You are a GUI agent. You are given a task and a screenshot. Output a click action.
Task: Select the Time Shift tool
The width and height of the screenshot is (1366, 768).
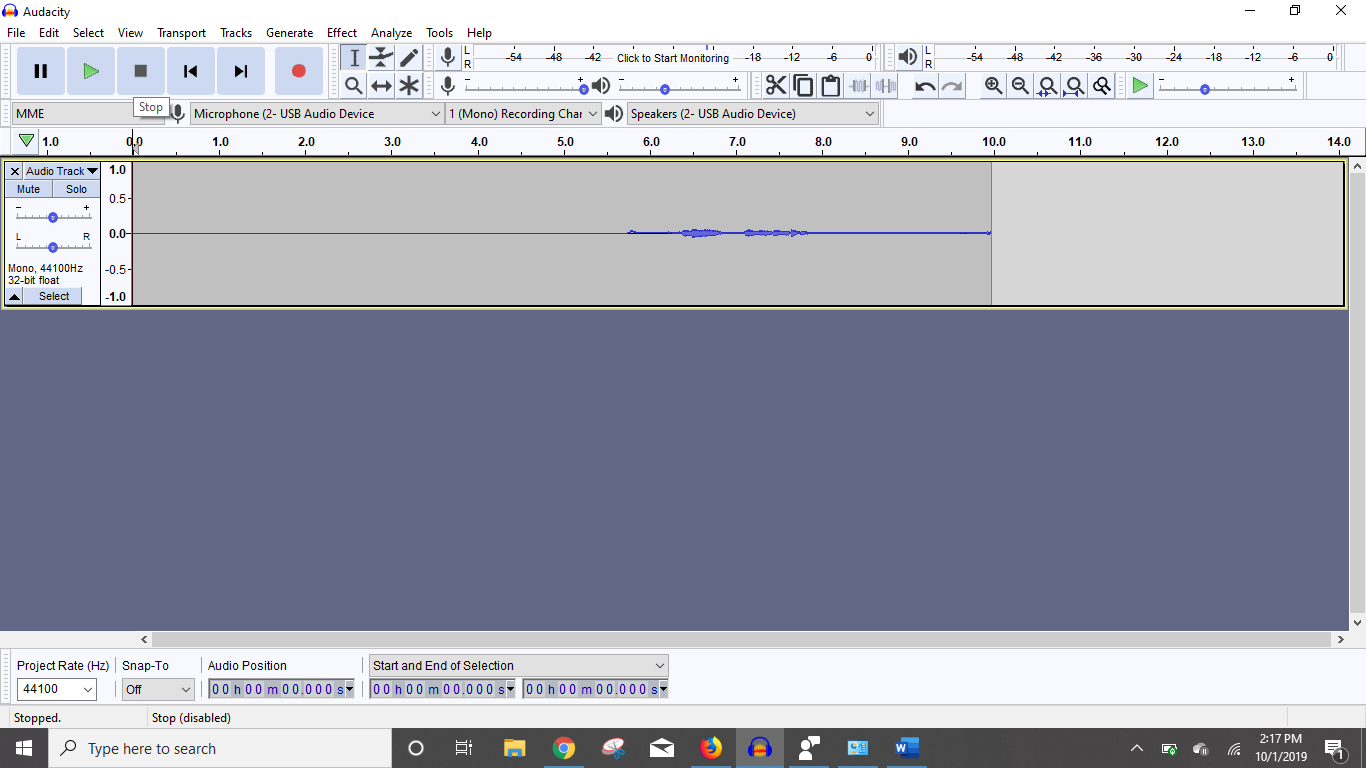click(381, 86)
